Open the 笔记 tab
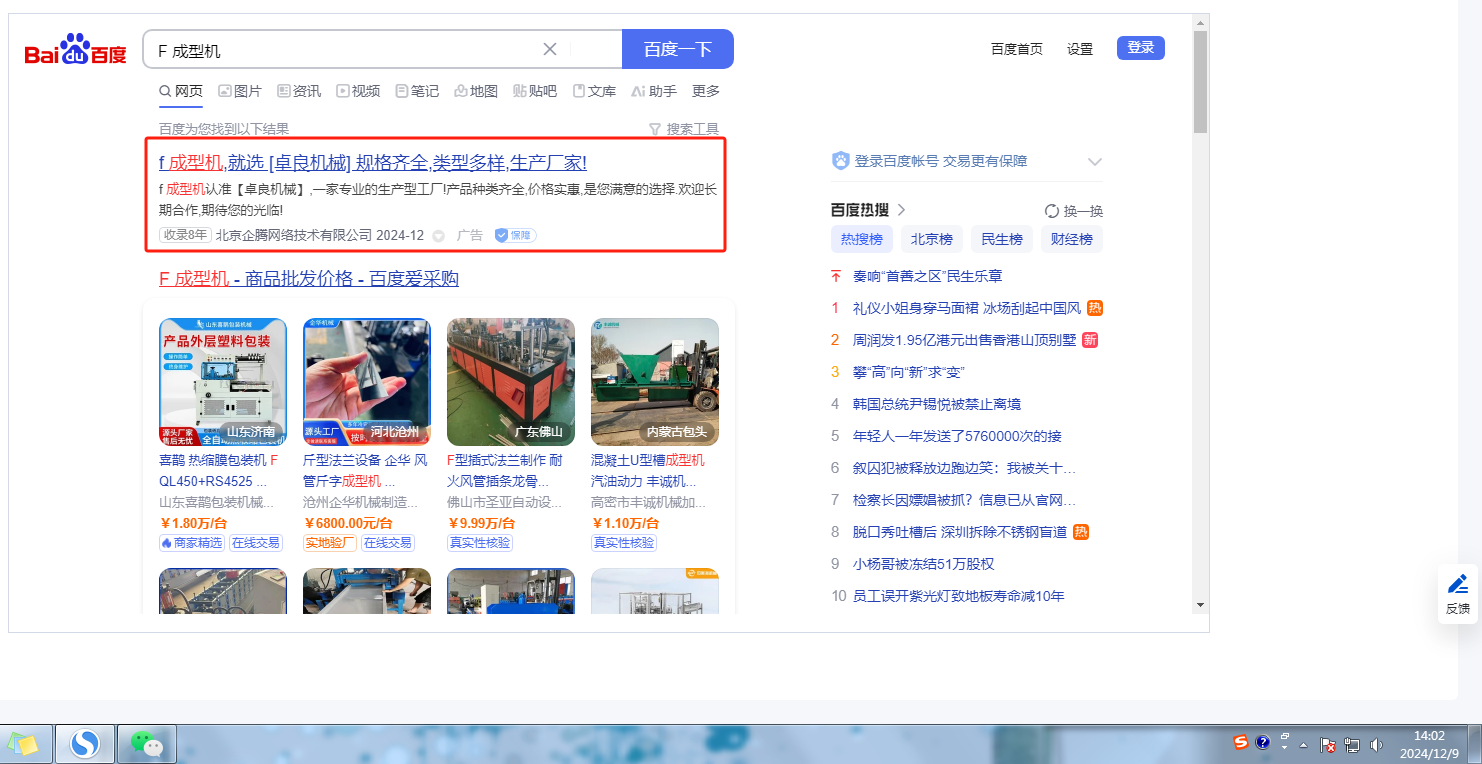The image size is (1482, 764). pyautogui.click(x=417, y=91)
